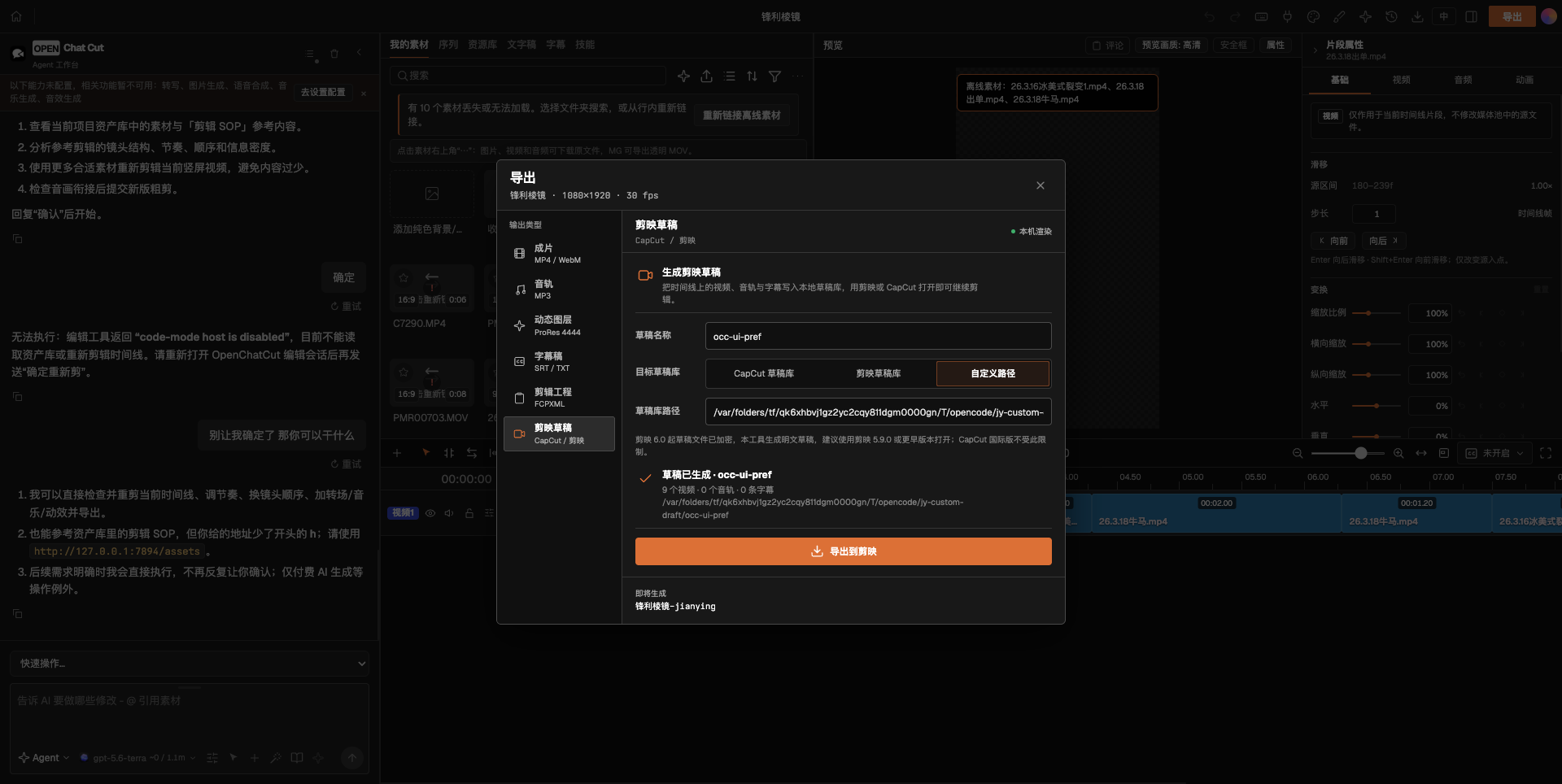The width and height of the screenshot is (1562, 784).
Task: Lock the 视频1 track
Action: pyautogui.click(x=469, y=513)
